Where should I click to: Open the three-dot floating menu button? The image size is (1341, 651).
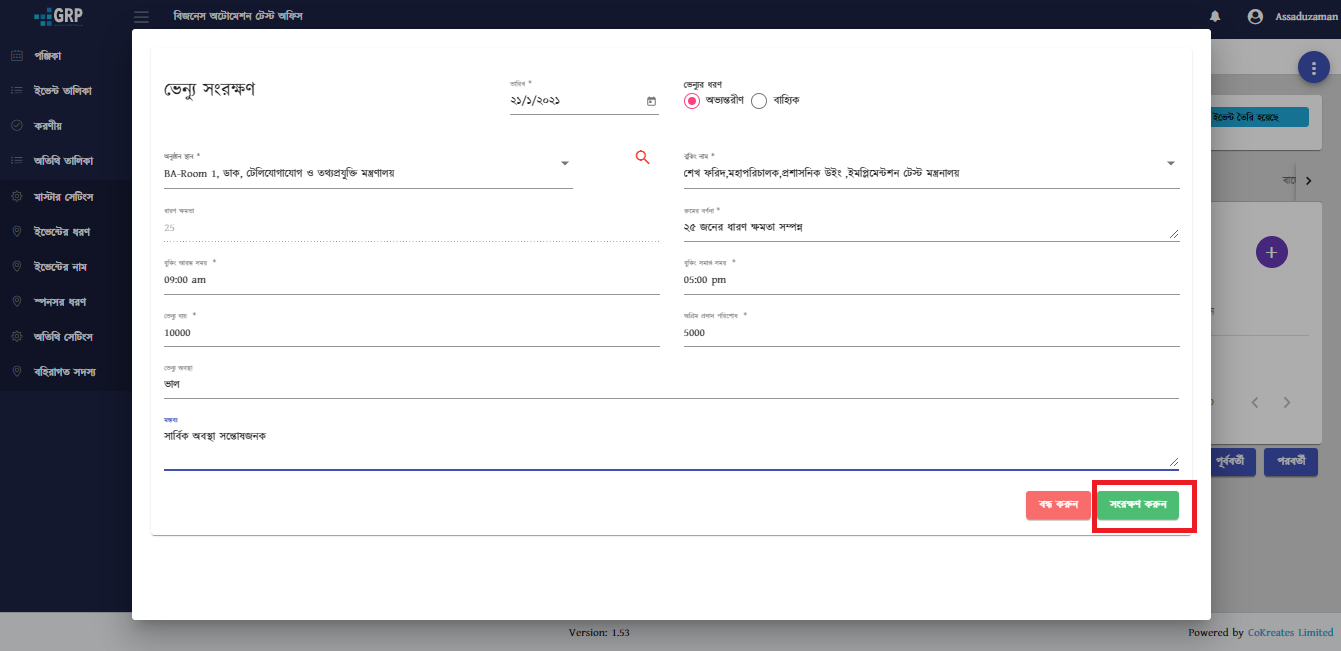point(1313,67)
